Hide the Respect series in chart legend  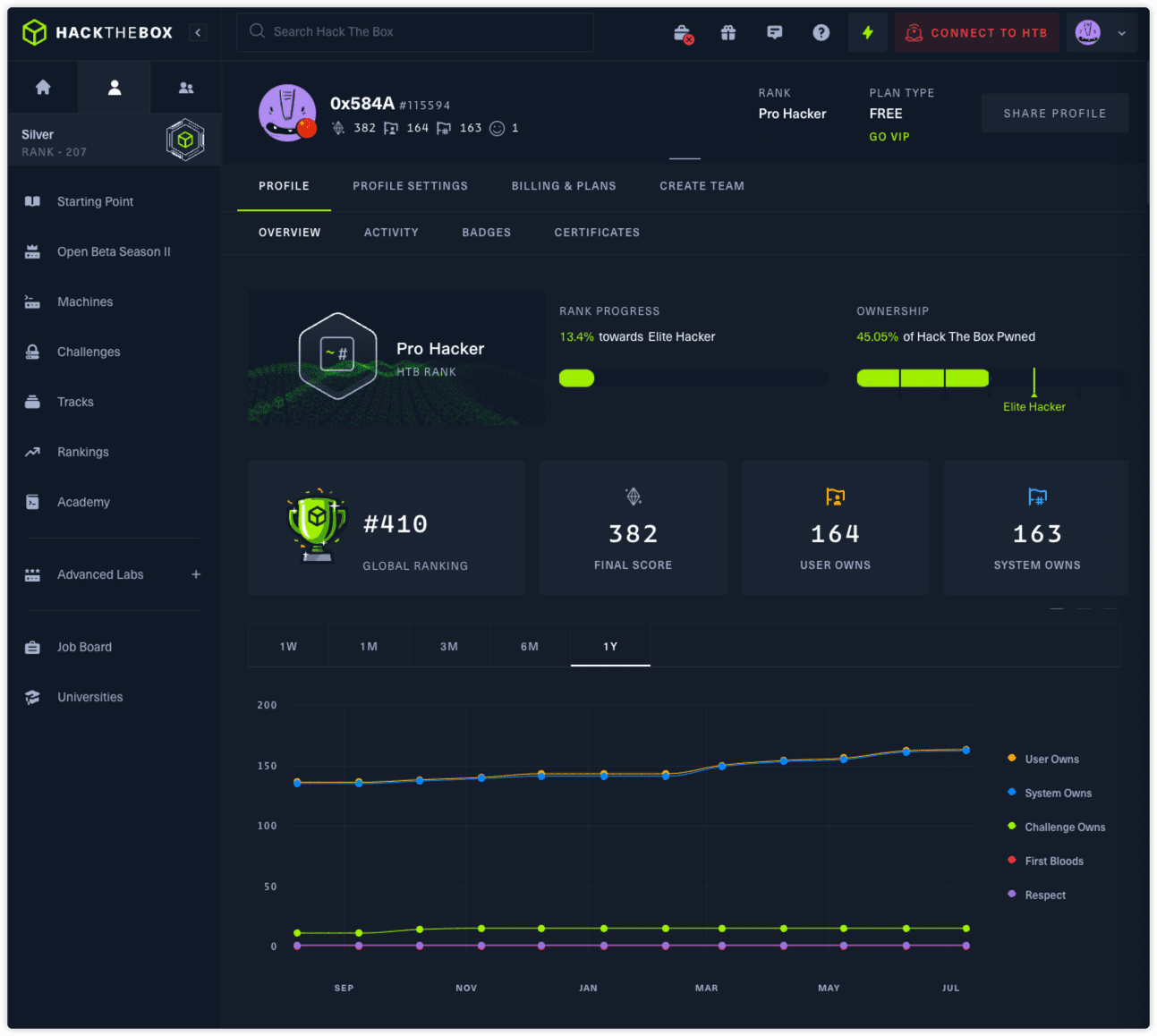(x=1044, y=896)
